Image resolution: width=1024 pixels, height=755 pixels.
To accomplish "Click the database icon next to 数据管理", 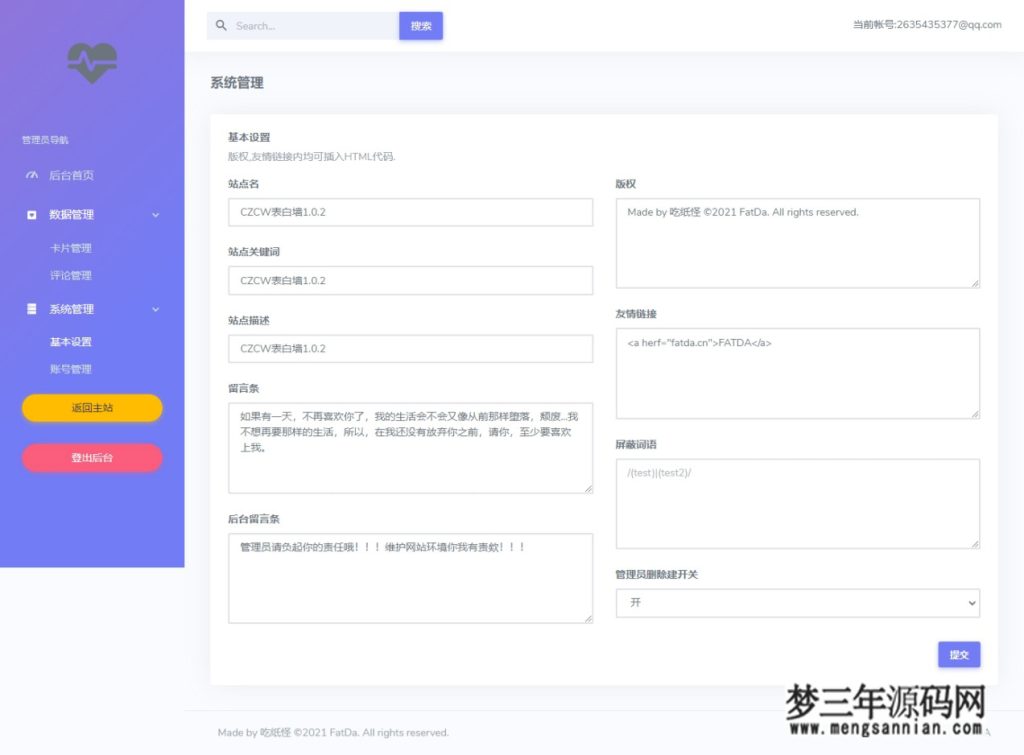I will click(30, 214).
